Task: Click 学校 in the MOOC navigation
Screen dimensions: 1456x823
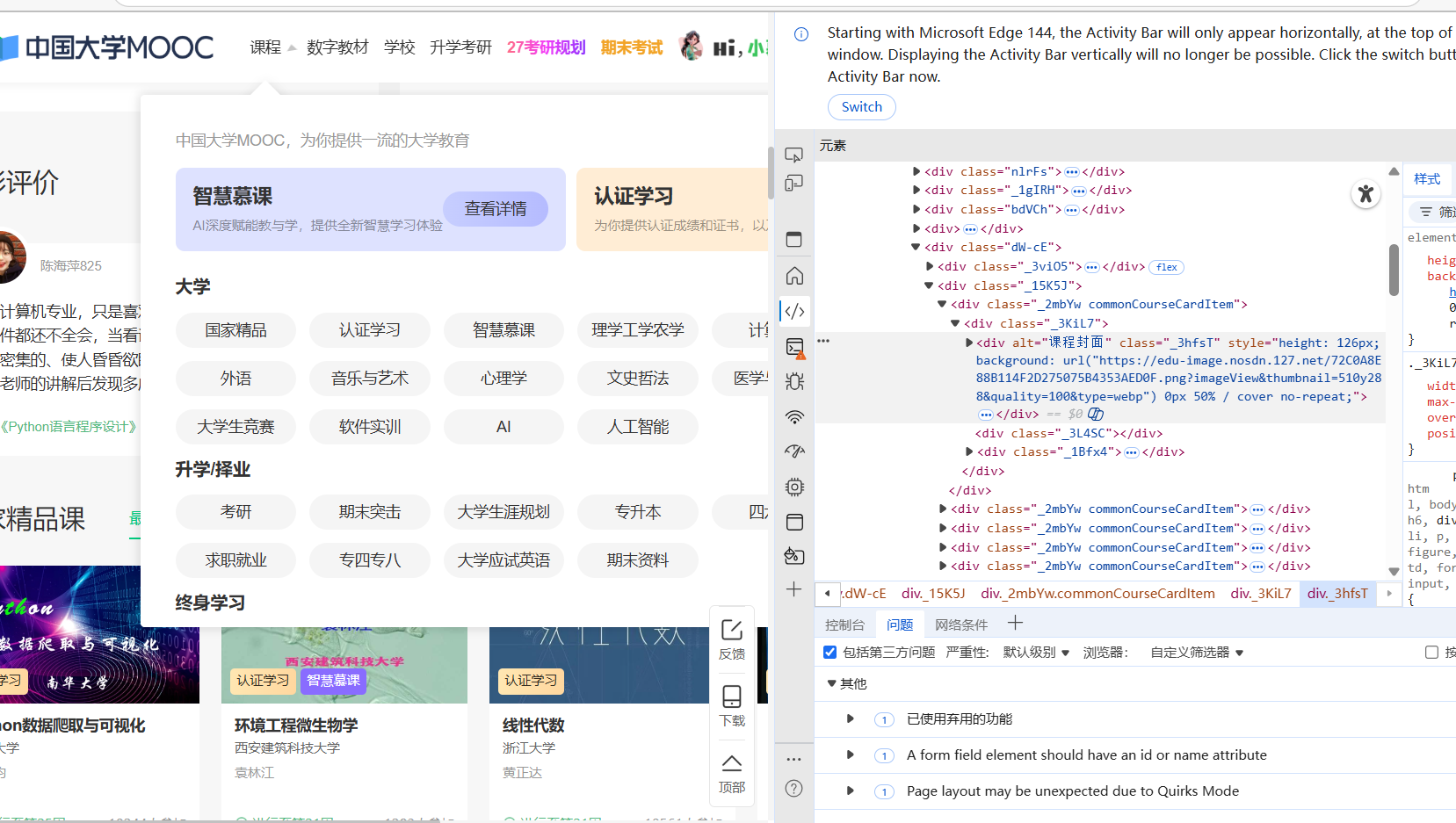Action: 400,47
